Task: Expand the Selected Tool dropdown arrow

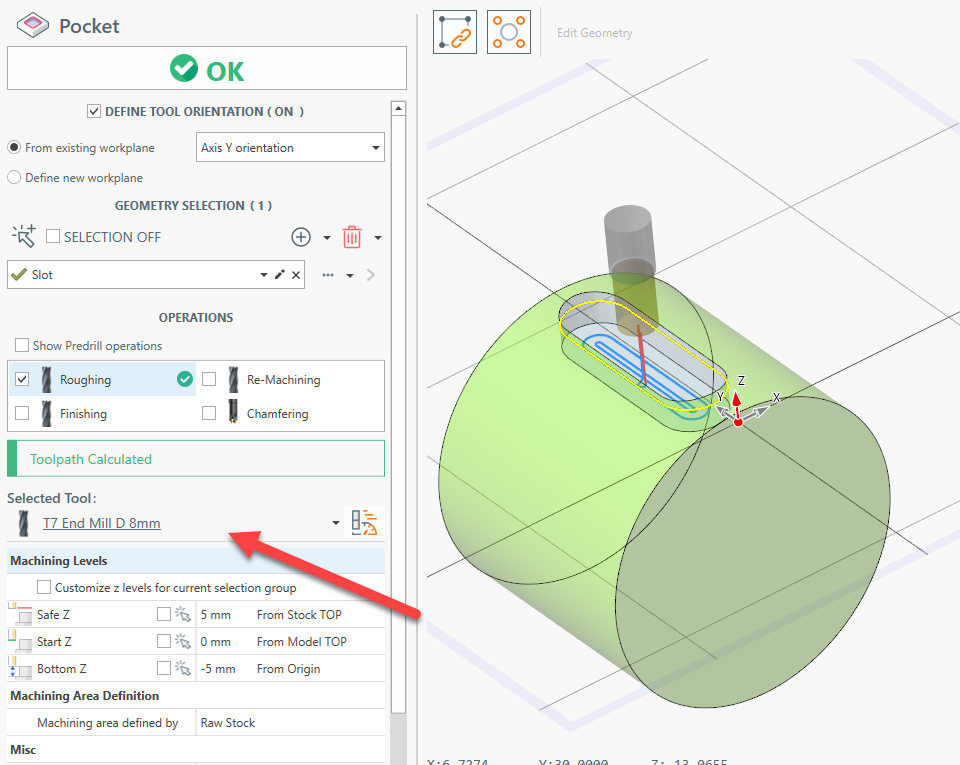Action: coord(336,523)
